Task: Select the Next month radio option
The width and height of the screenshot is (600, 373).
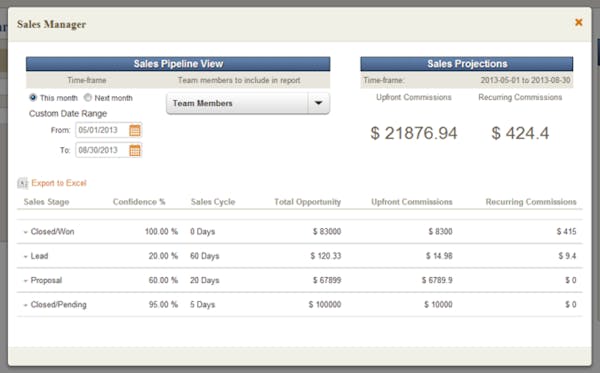Action: tap(88, 98)
